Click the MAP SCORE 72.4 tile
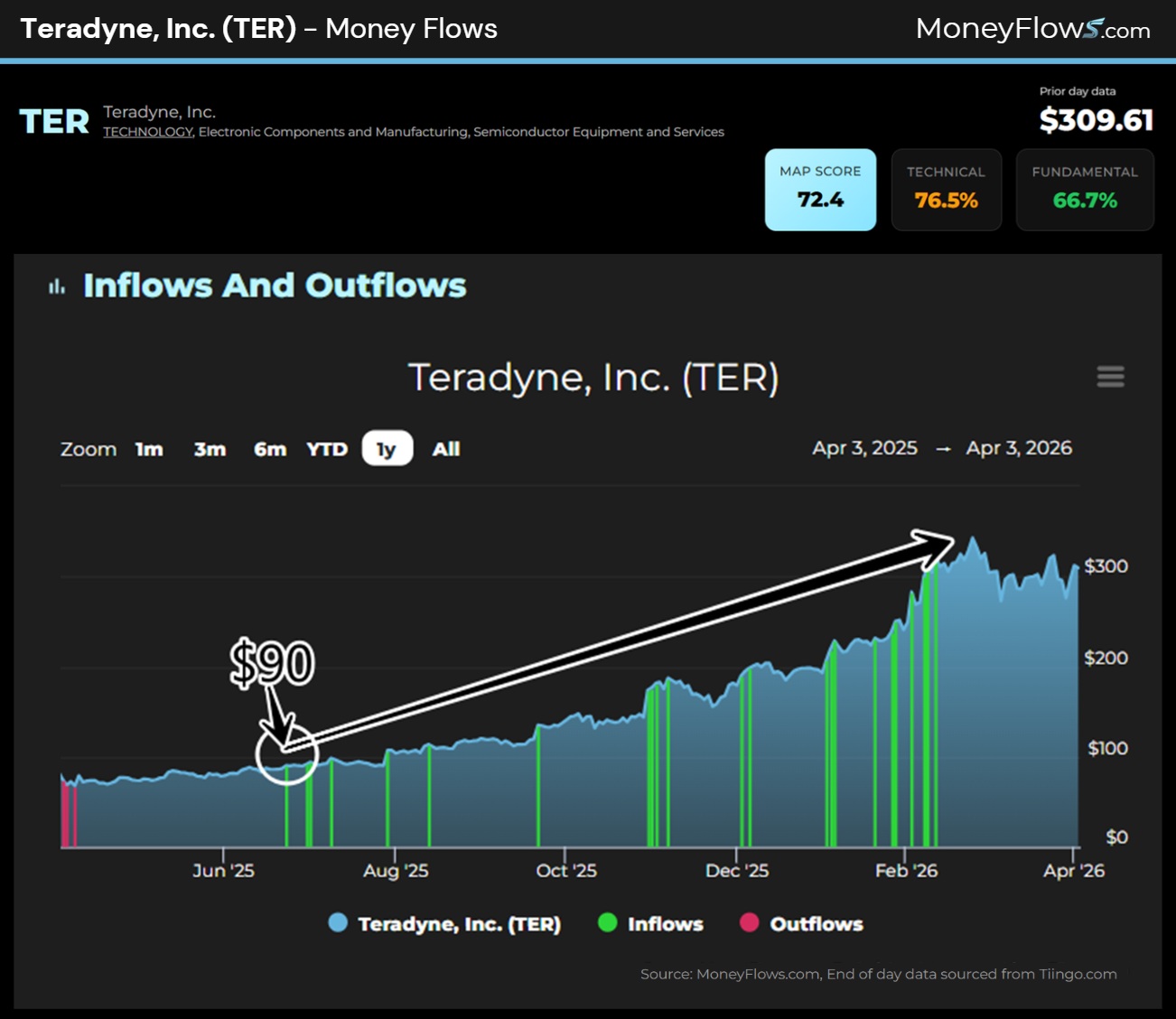 (x=820, y=190)
